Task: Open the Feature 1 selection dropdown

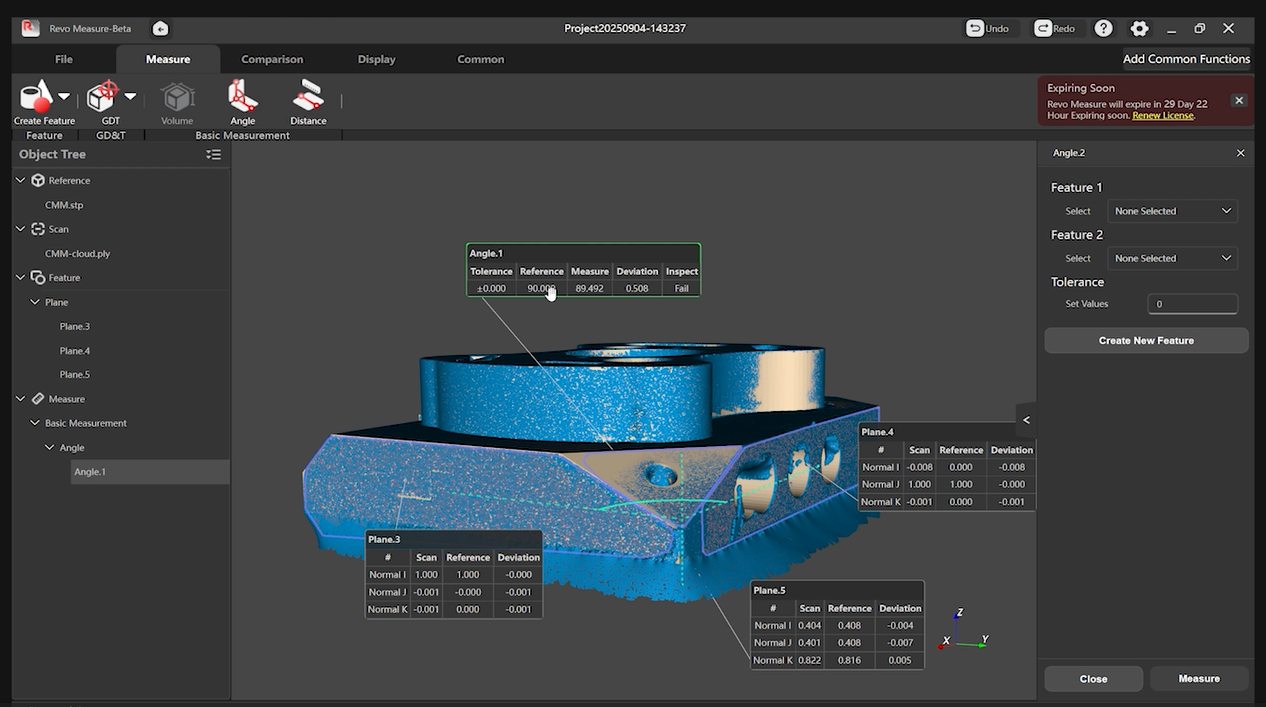Action: 1172,211
